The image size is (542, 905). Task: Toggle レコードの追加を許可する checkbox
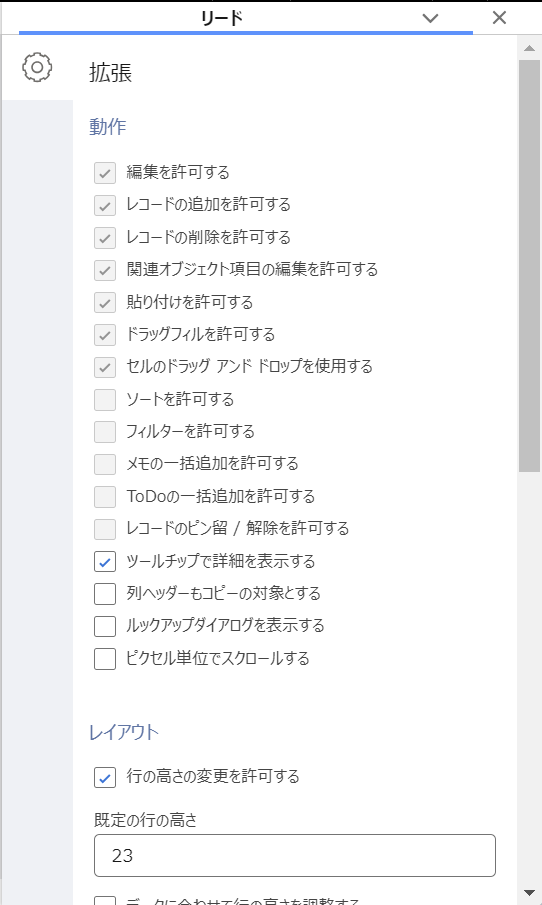pyautogui.click(x=105, y=205)
